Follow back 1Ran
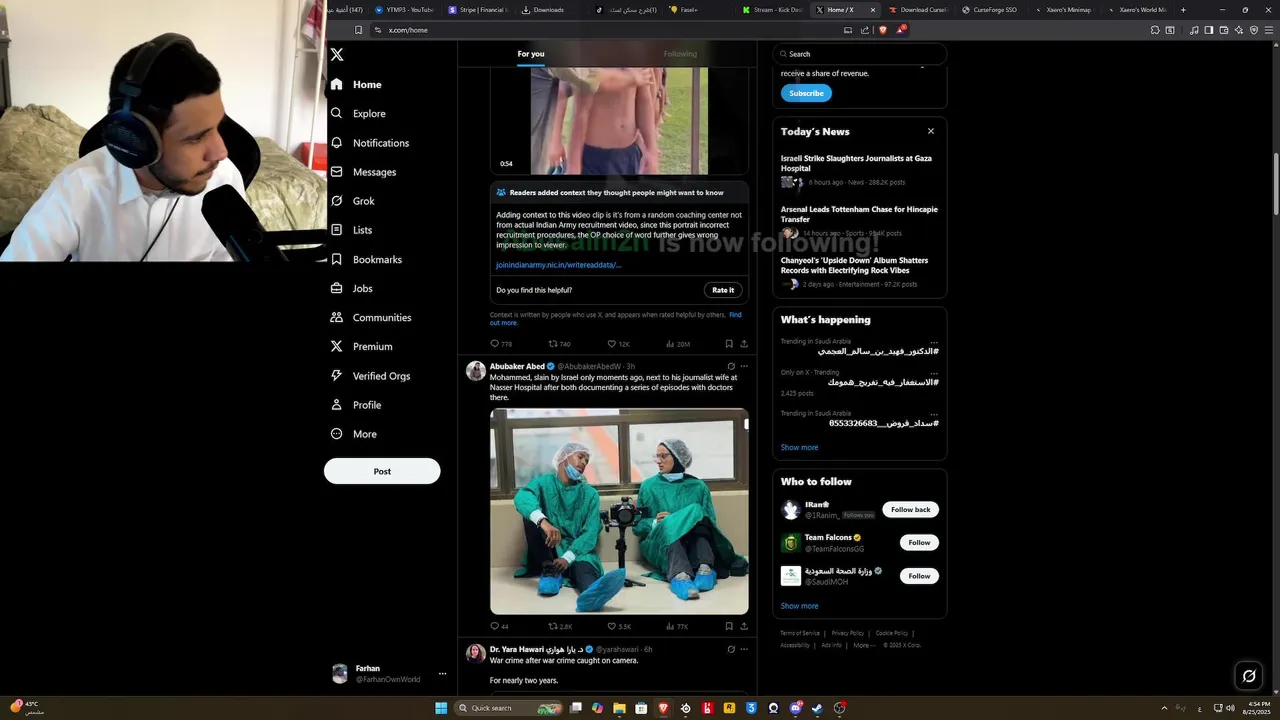 point(910,510)
